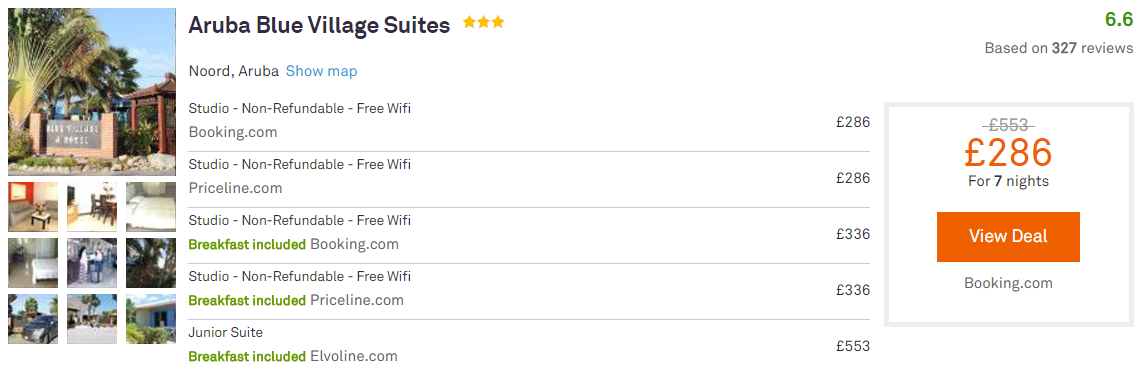
Task: Select the Junior Suite Elvoline.com offer
Action: click(x=529, y=346)
